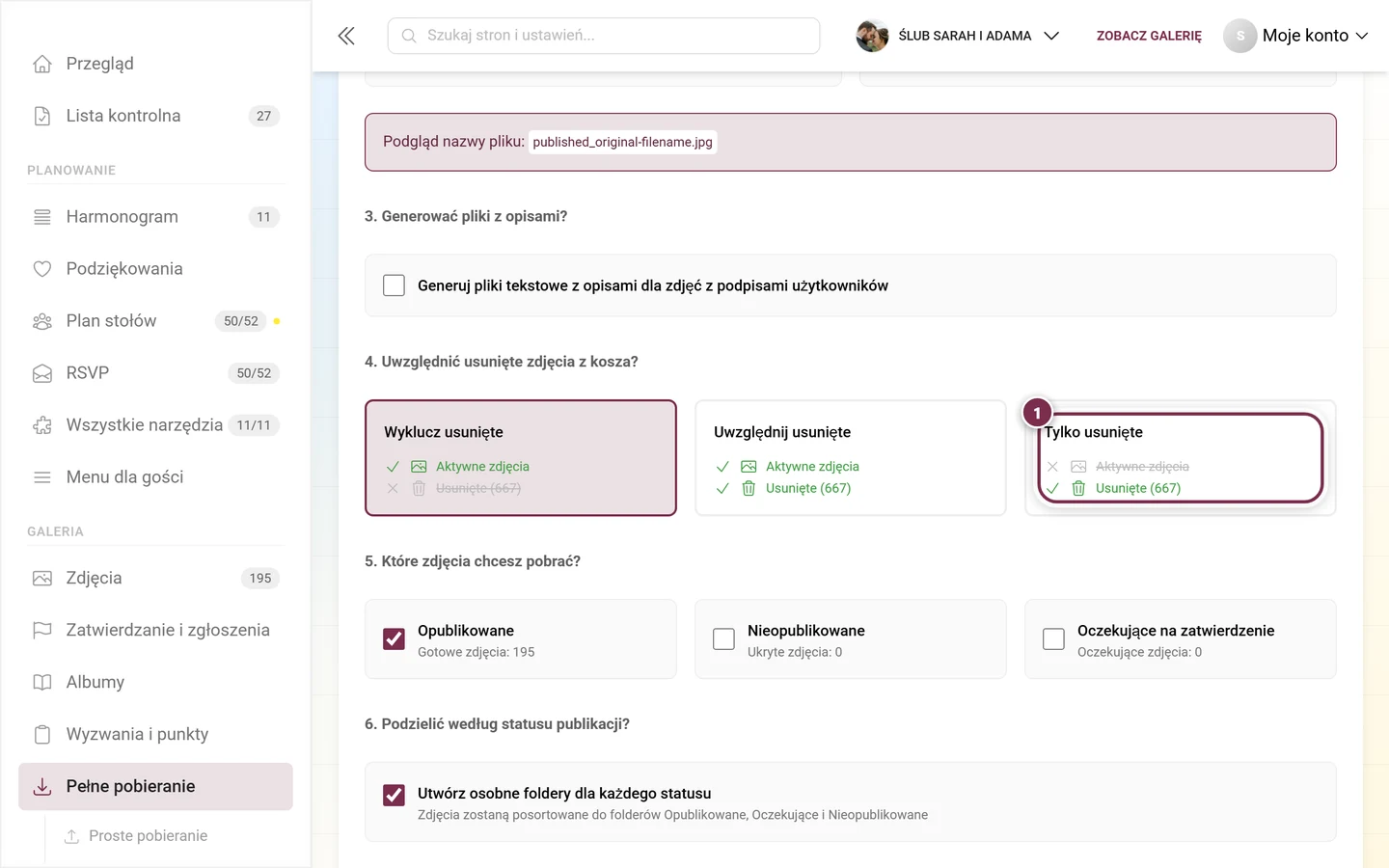The height and width of the screenshot is (868, 1389).
Task: Enable Generuj pliki tekstowe z opisami checkbox
Action: click(x=394, y=285)
